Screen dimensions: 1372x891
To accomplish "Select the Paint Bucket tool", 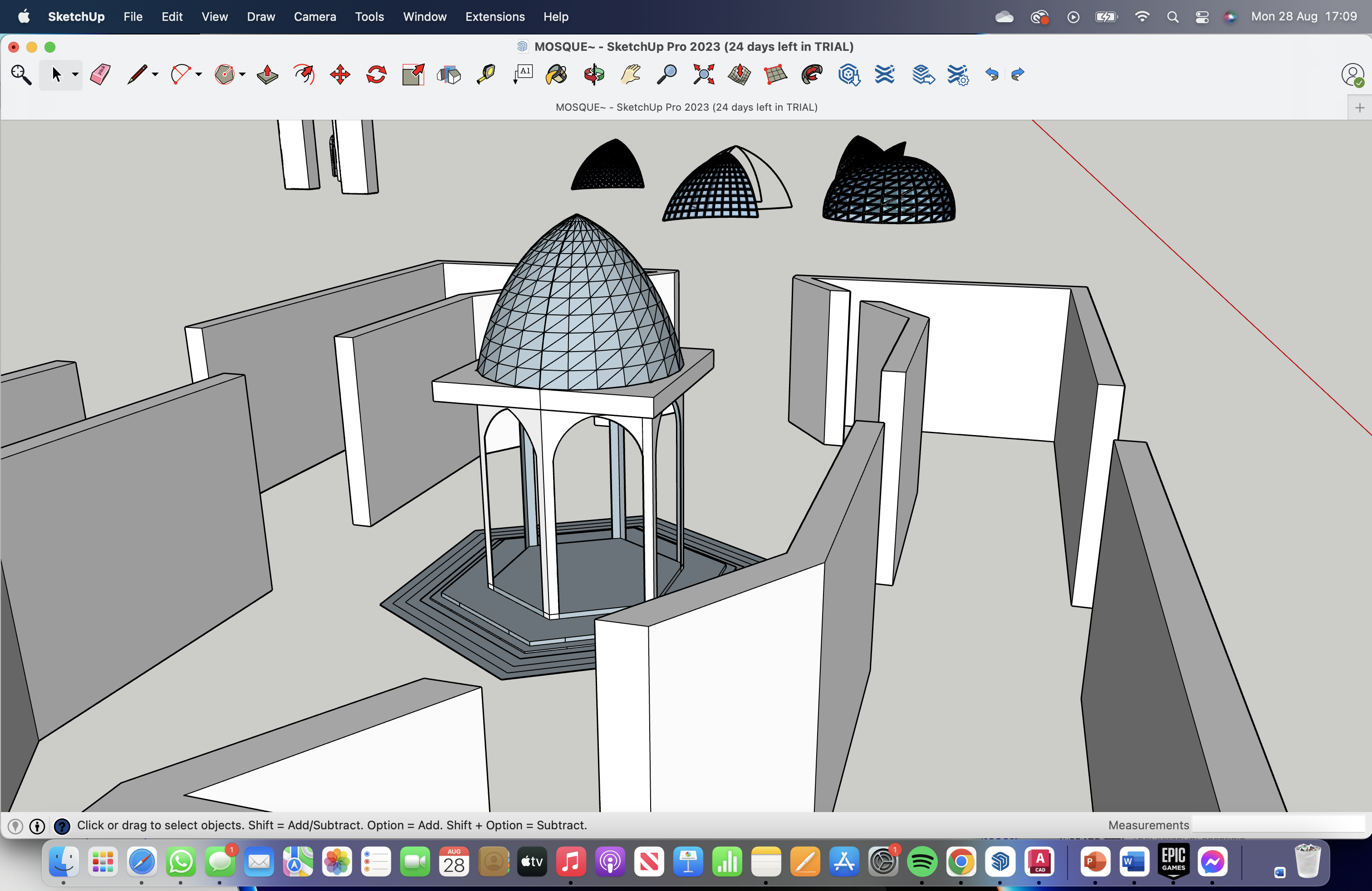I will click(x=556, y=75).
